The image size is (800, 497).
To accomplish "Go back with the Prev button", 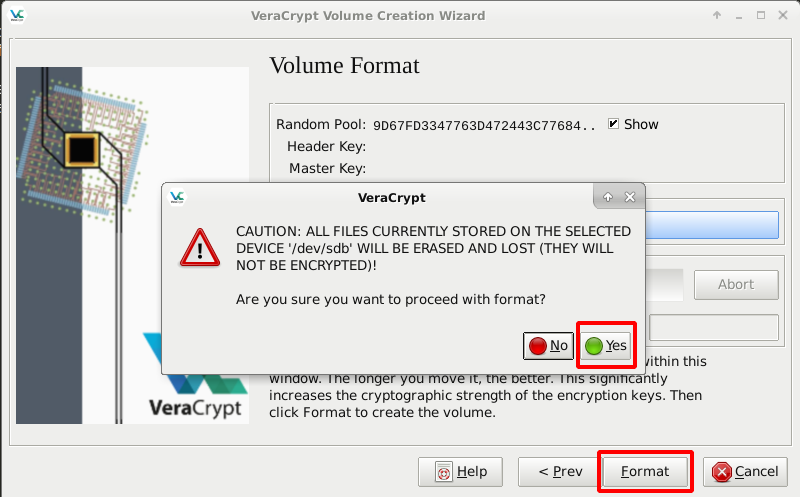I will click(x=560, y=471).
